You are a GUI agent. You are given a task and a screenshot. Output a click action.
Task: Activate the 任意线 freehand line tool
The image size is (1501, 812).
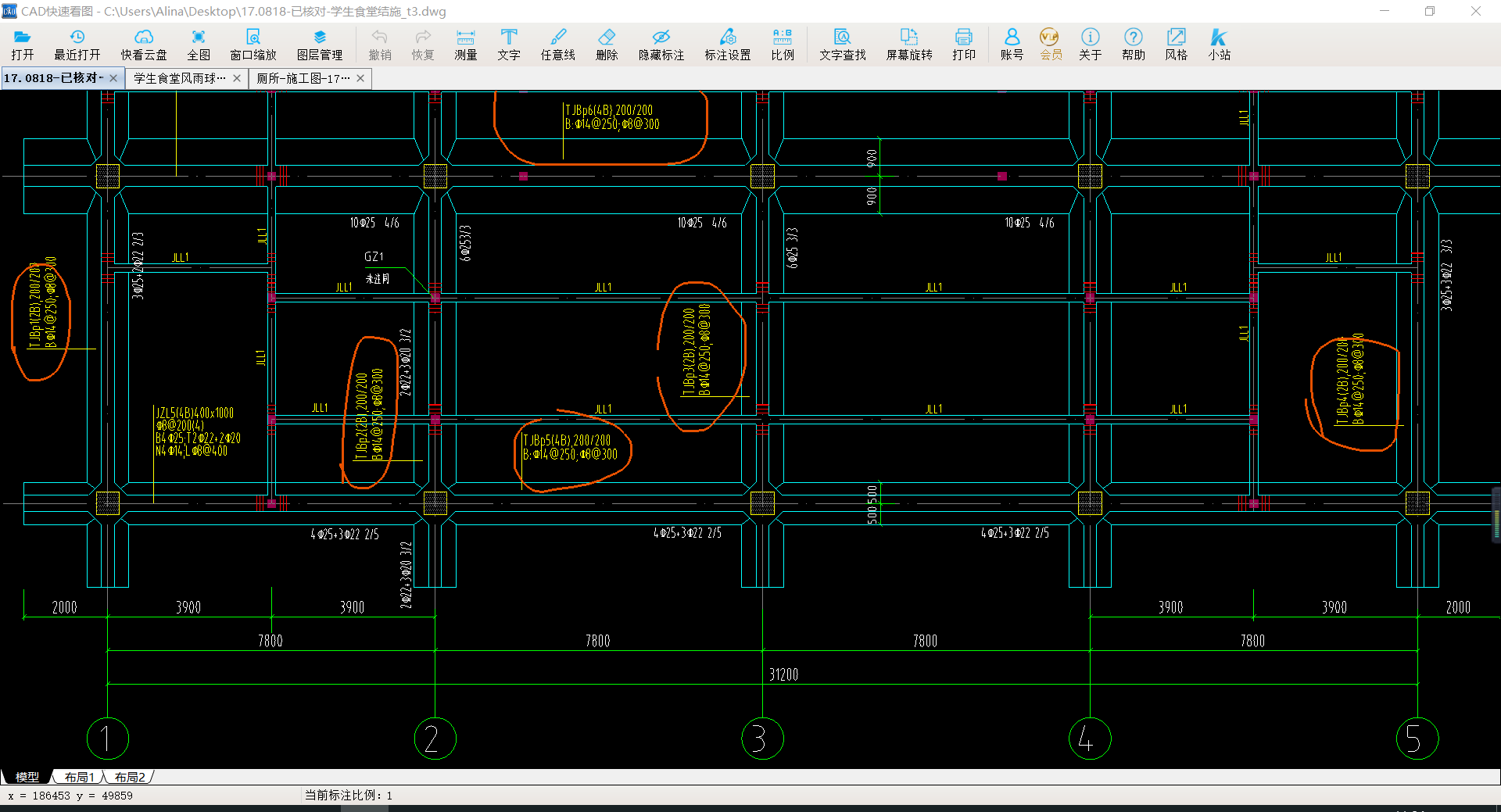[558, 45]
